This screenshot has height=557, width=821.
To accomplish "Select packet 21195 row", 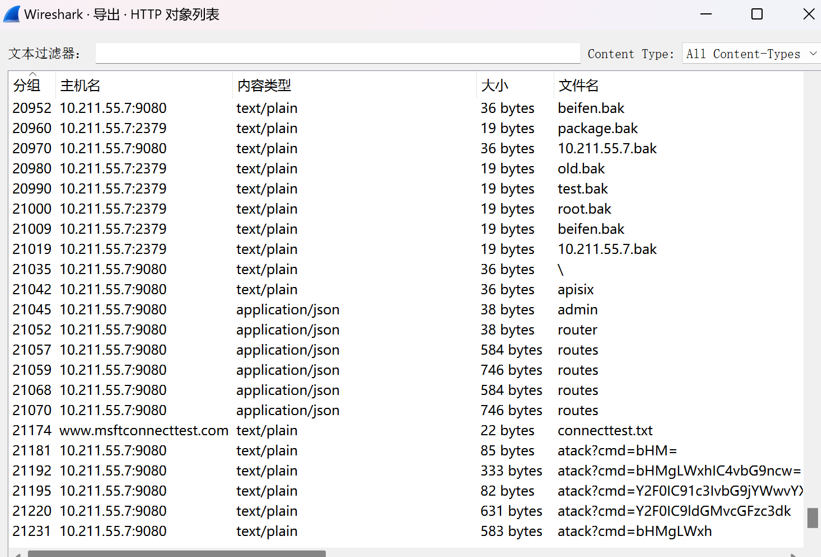I will coord(406,491).
